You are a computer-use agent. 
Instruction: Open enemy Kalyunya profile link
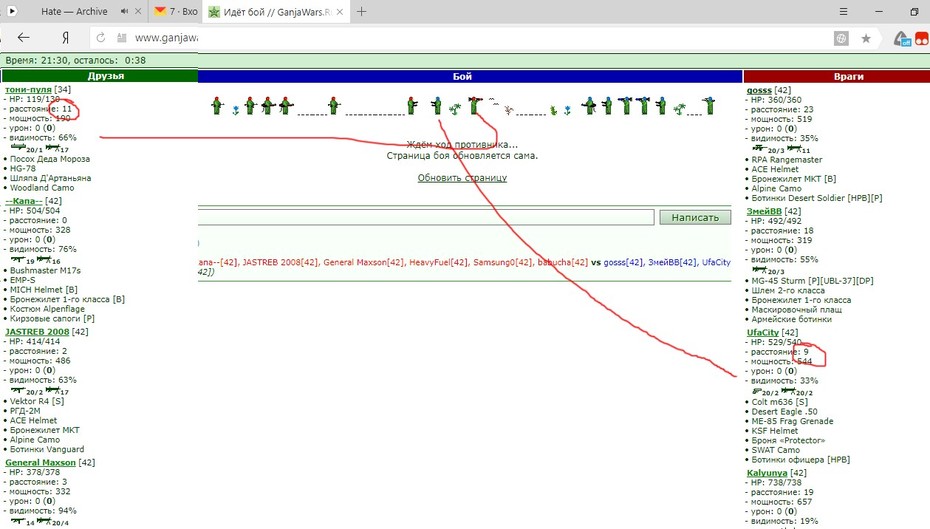pos(767,473)
